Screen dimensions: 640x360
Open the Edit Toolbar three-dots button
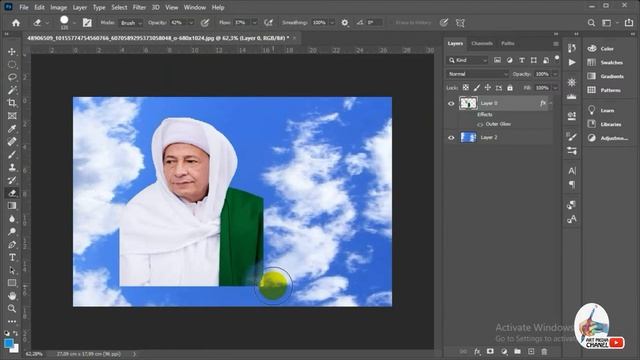pyautogui.click(x=12, y=321)
